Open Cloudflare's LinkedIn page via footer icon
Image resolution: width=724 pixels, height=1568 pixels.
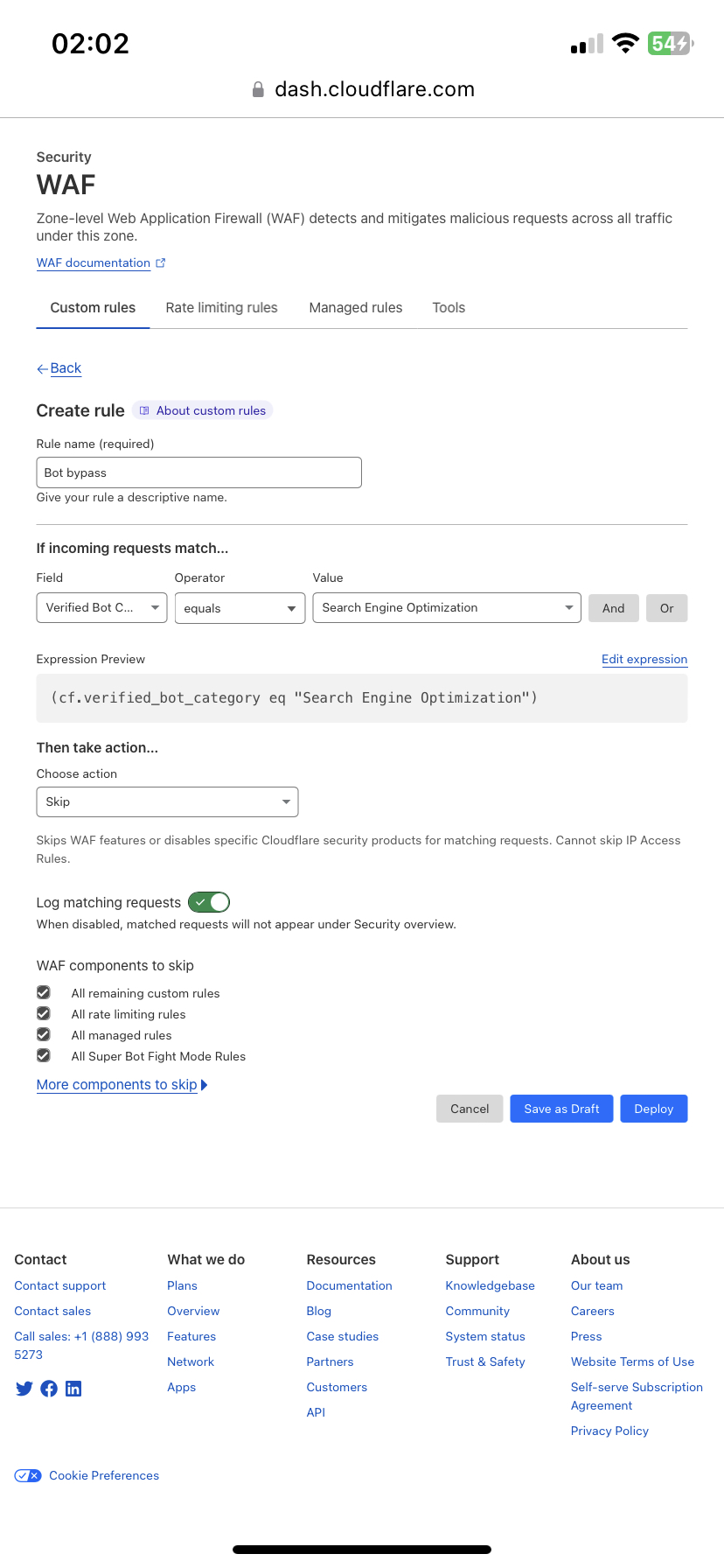(x=73, y=1388)
